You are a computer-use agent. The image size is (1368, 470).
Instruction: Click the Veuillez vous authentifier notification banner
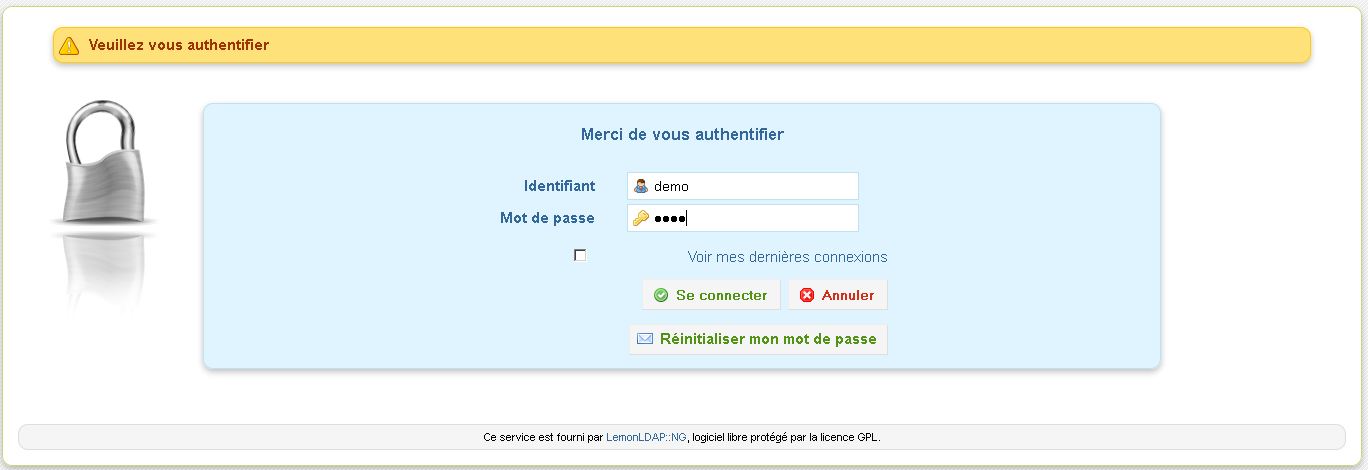(681, 45)
